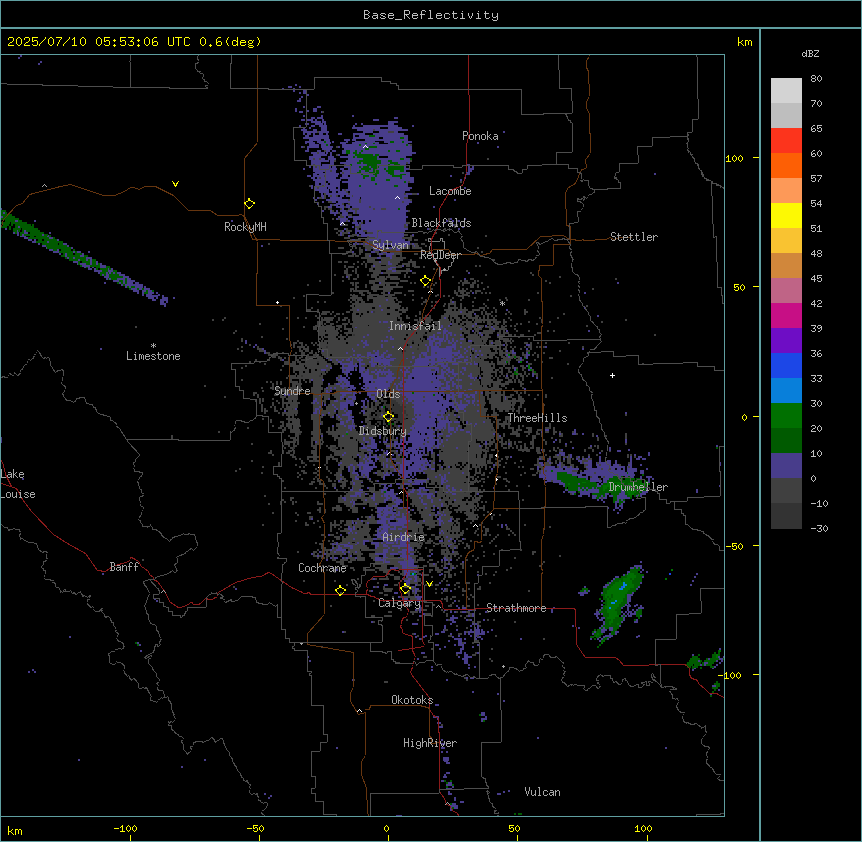Select the light gray 70-80 dBZ swatch

tap(786, 91)
